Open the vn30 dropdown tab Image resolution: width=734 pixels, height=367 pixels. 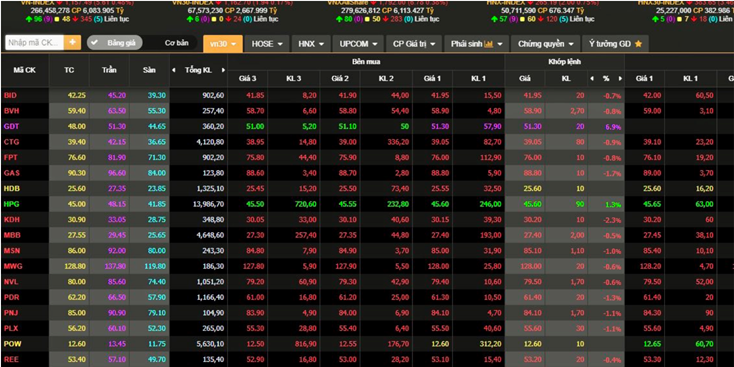tap(223, 44)
